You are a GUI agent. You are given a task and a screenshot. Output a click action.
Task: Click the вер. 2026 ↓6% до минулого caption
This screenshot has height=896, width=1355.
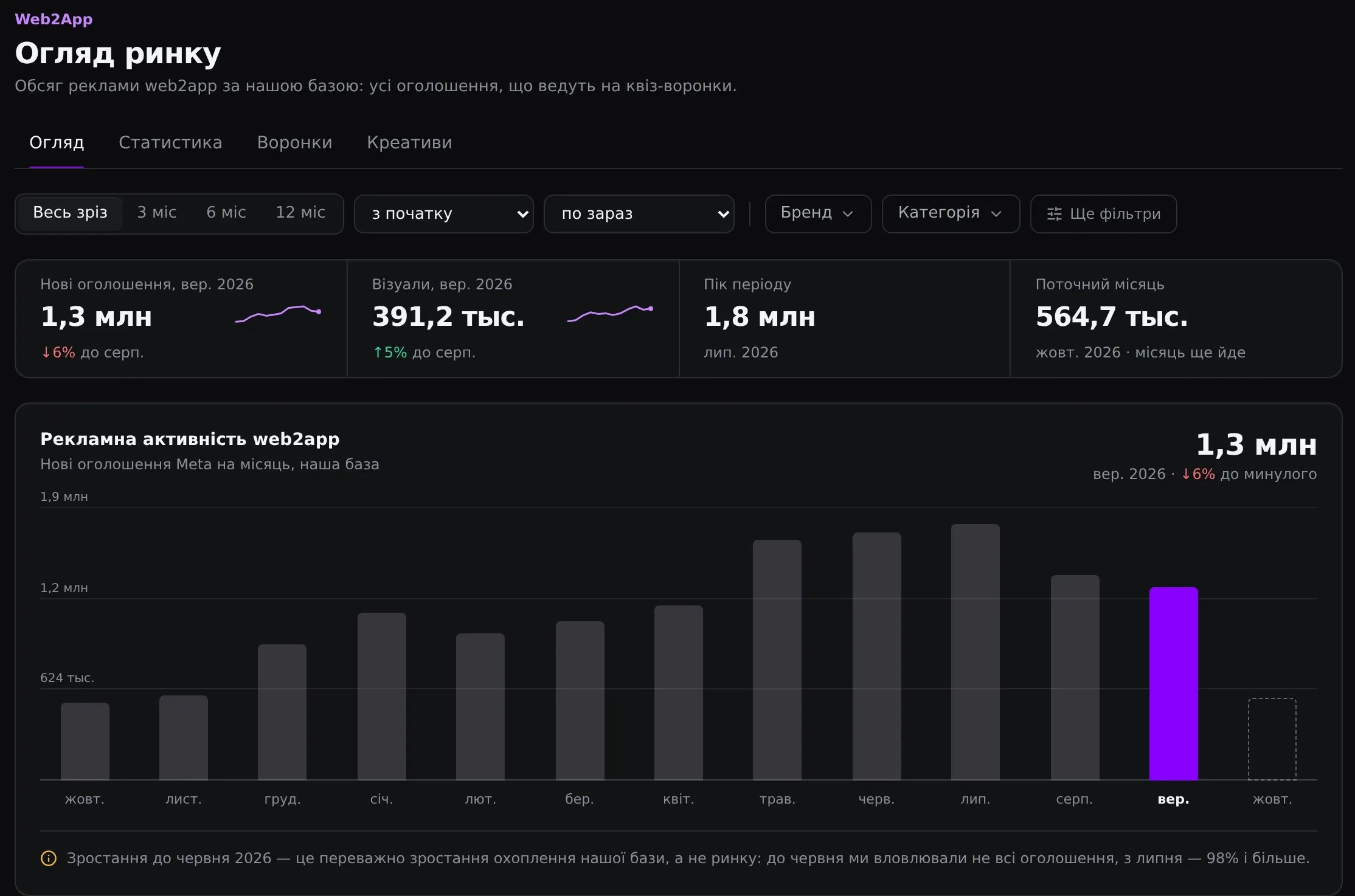click(x=1205, y=474)
